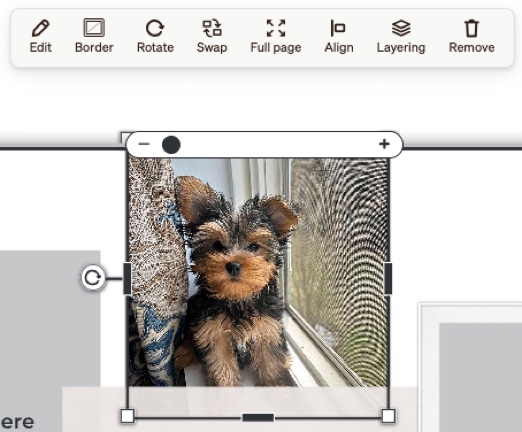Select the Swap photos tool
The height and width of the screenshot is (432, 522).
pos(212,36)
